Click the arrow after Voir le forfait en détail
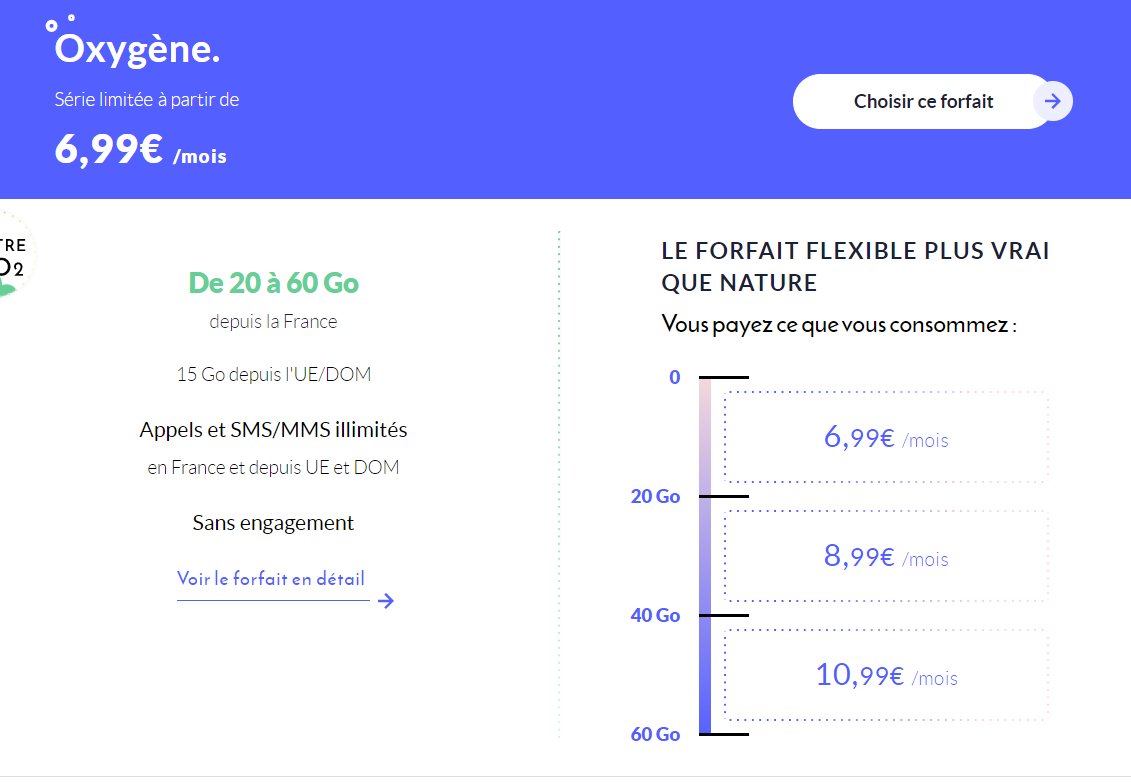 386,601
